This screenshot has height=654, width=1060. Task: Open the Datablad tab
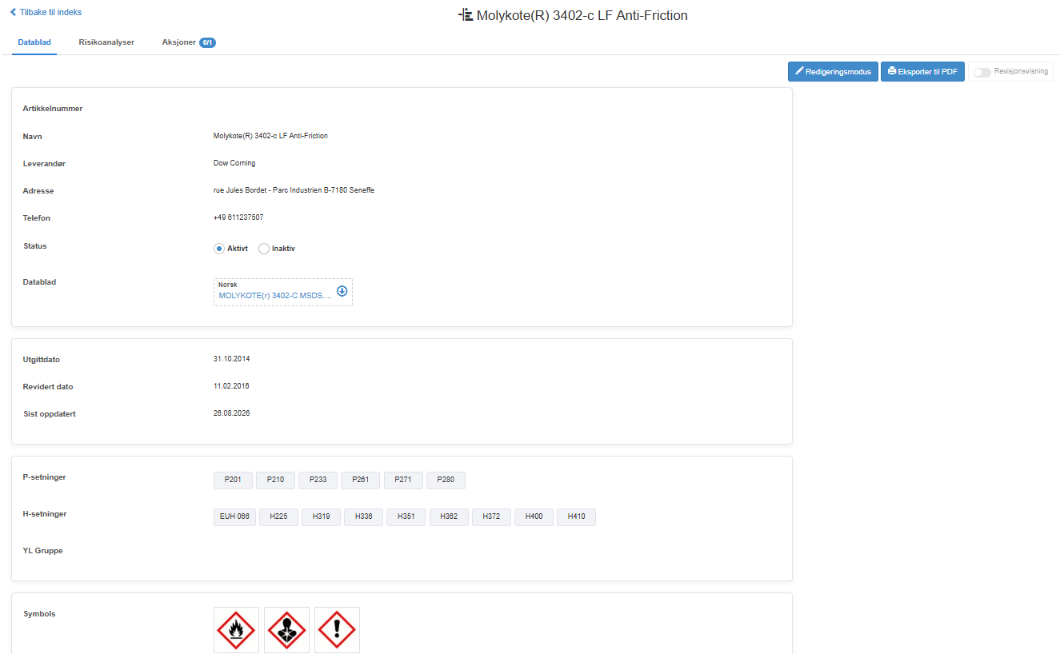(34, 42)
